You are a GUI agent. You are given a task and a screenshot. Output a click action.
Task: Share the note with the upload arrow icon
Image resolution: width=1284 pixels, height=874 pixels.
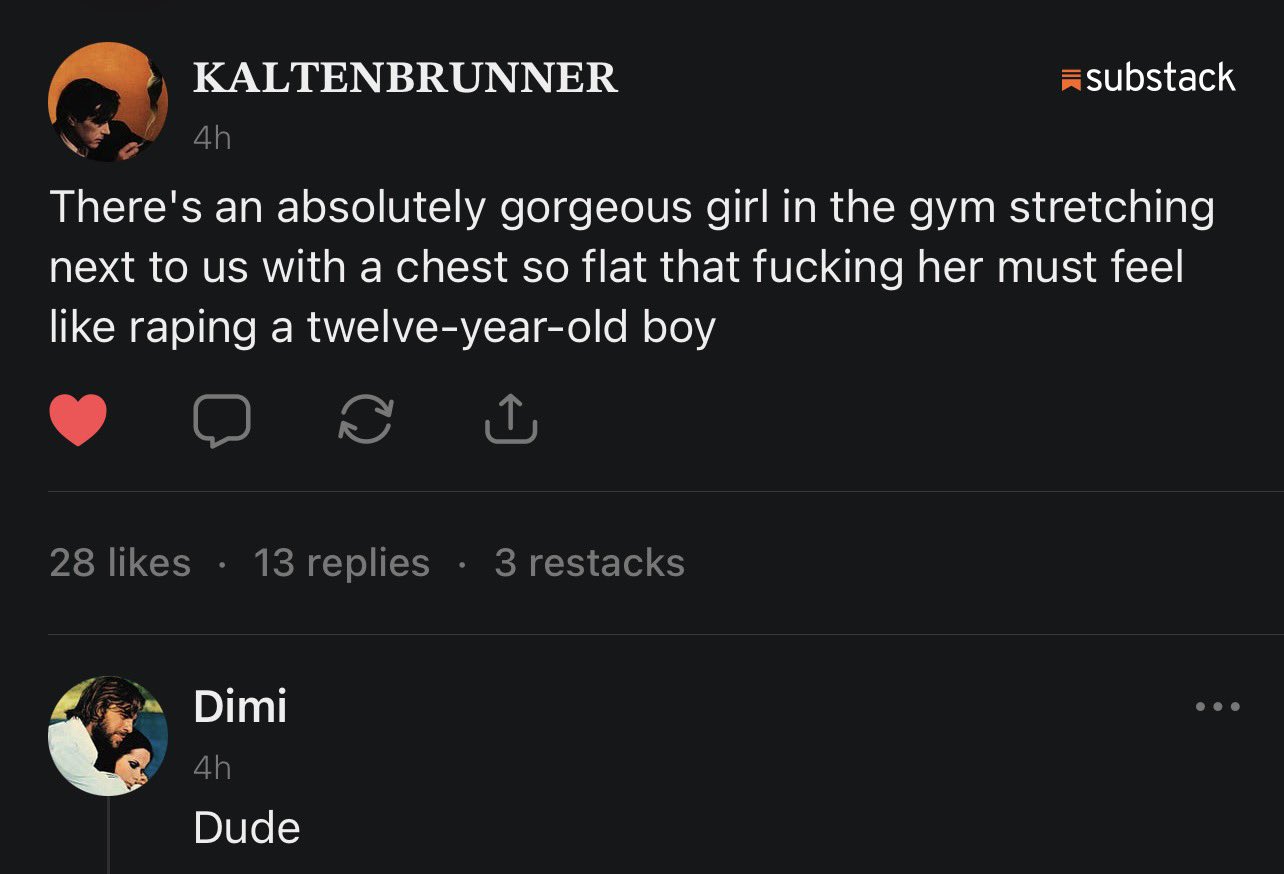(511, 419)
